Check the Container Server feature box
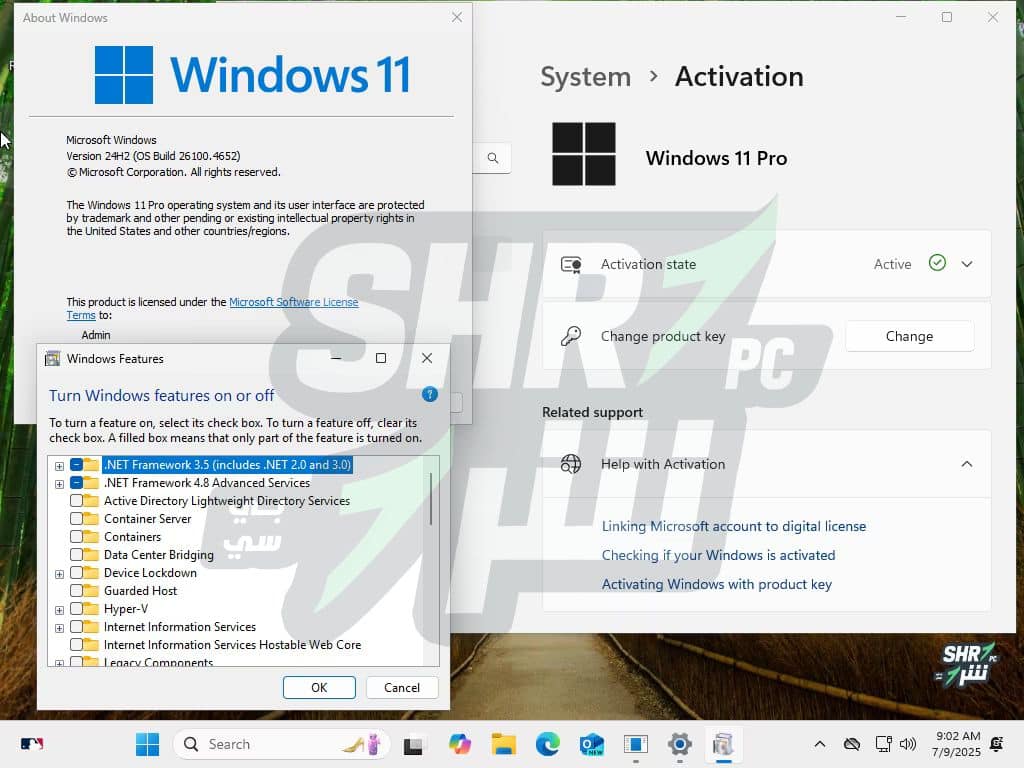This screenshot has width=1024, height=768. click(x=76, y=519)
